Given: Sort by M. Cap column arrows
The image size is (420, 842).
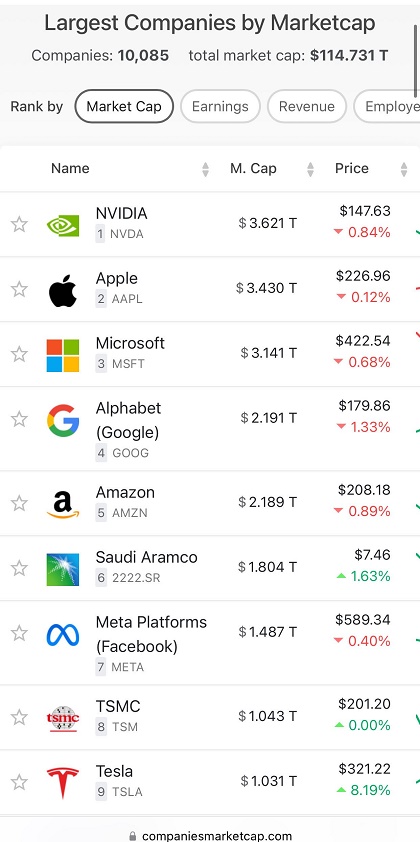Looking at the screenshot, I should (310, 170).
